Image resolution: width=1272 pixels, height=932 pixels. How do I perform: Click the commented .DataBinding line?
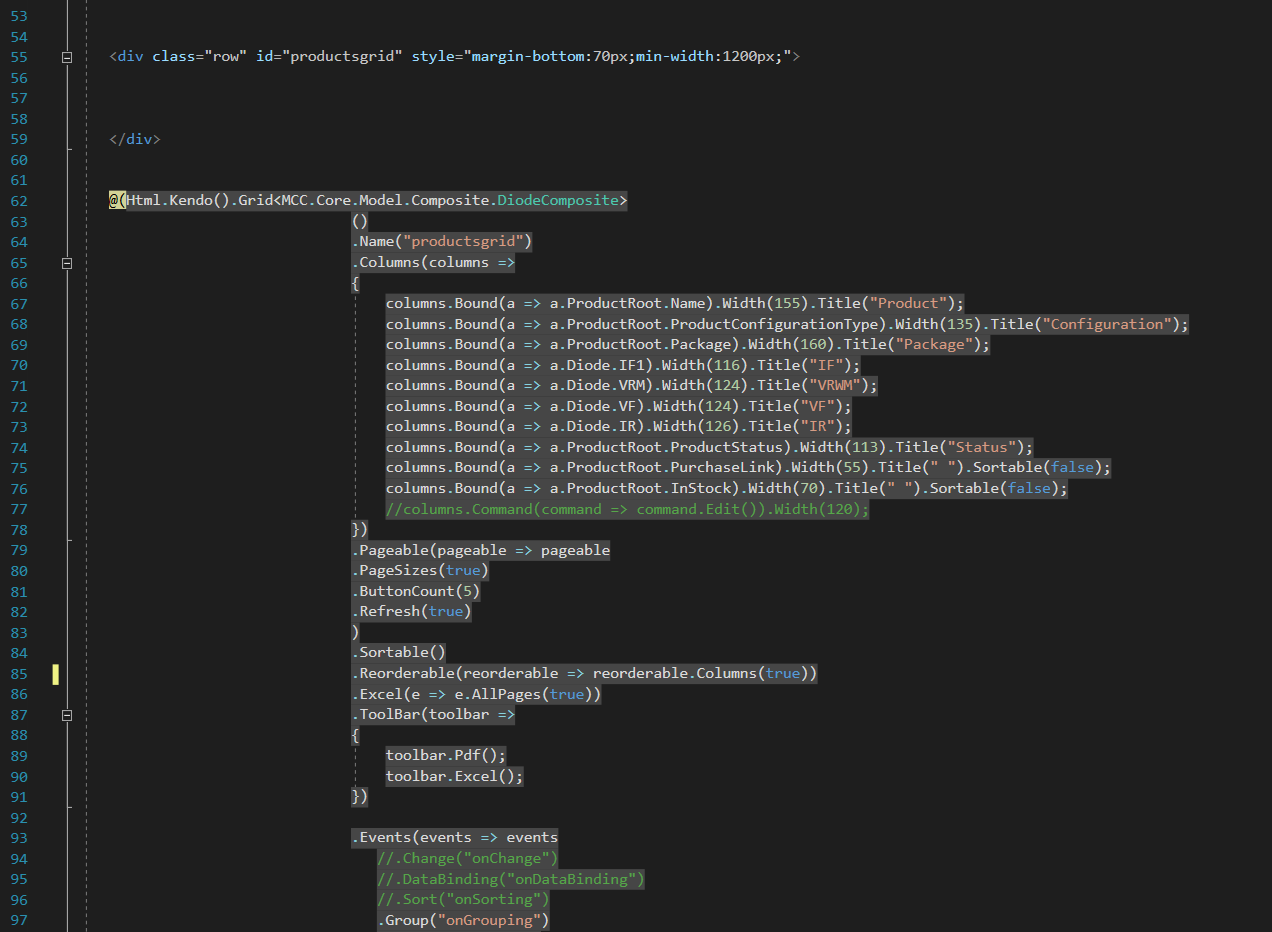pos(511,879)
